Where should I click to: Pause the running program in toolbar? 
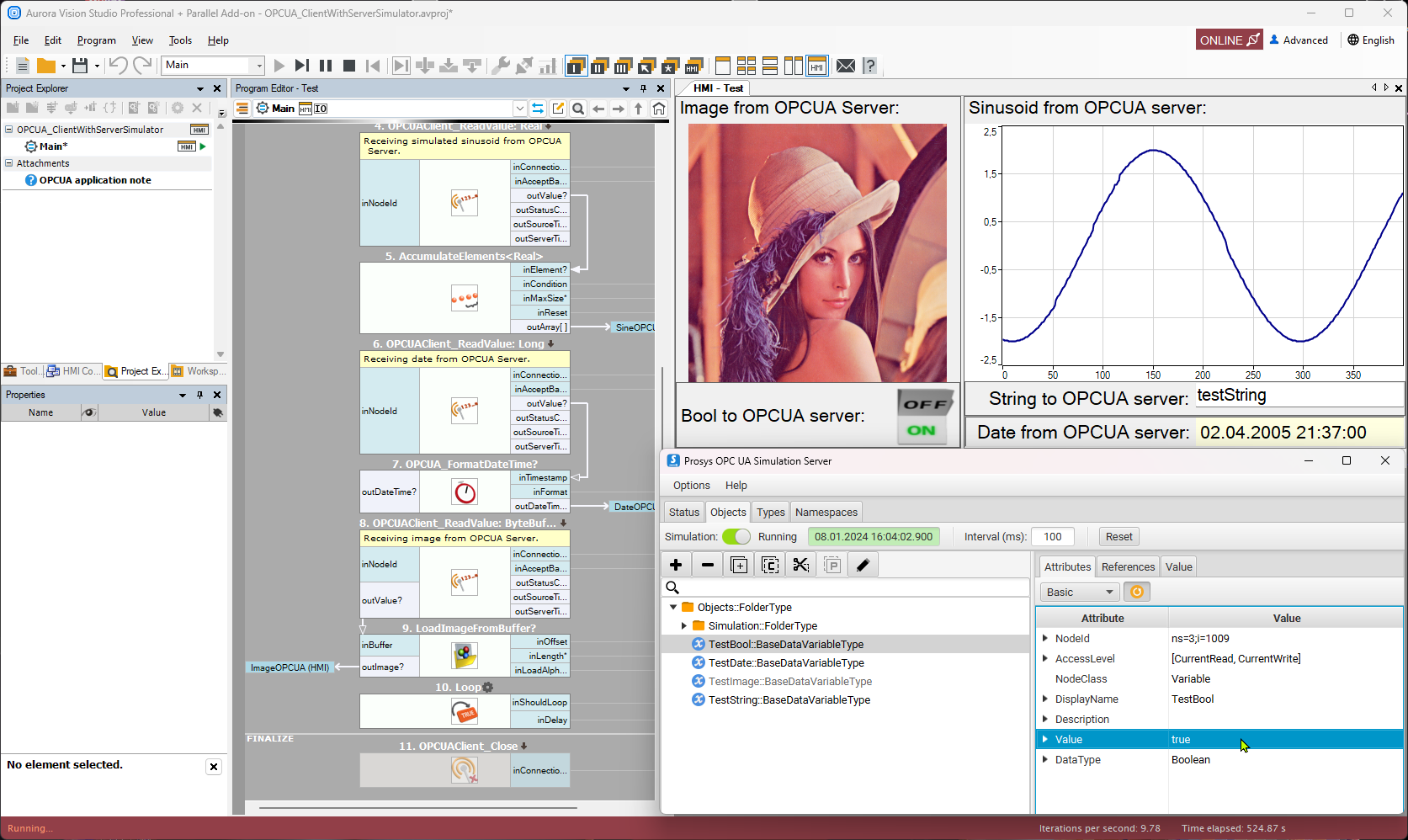tap(326, 66)
